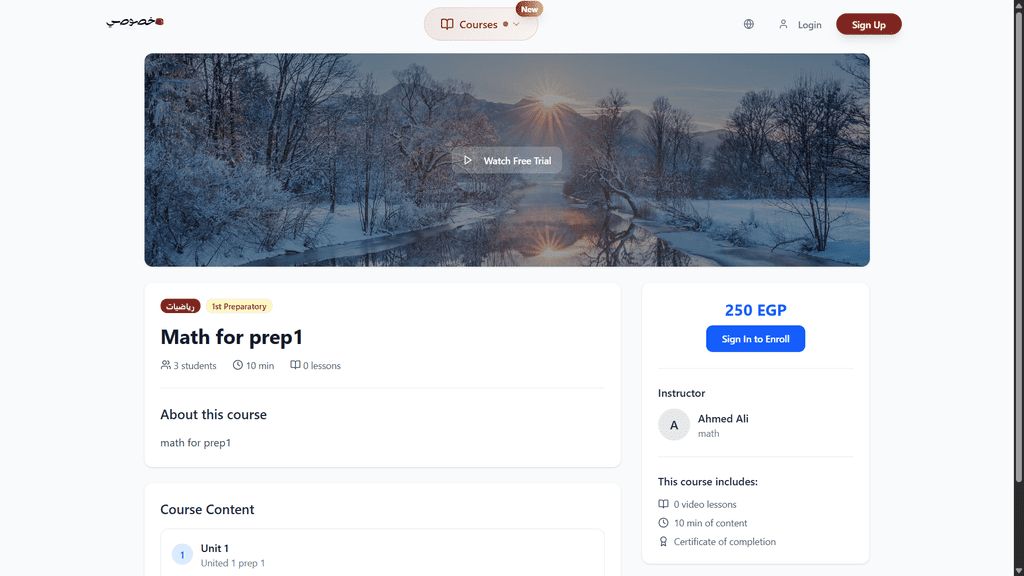Click the play icon on Watch Free Trial
Image resolution: width=1024 pixels, height=576 pixels.
click(468, 160)
